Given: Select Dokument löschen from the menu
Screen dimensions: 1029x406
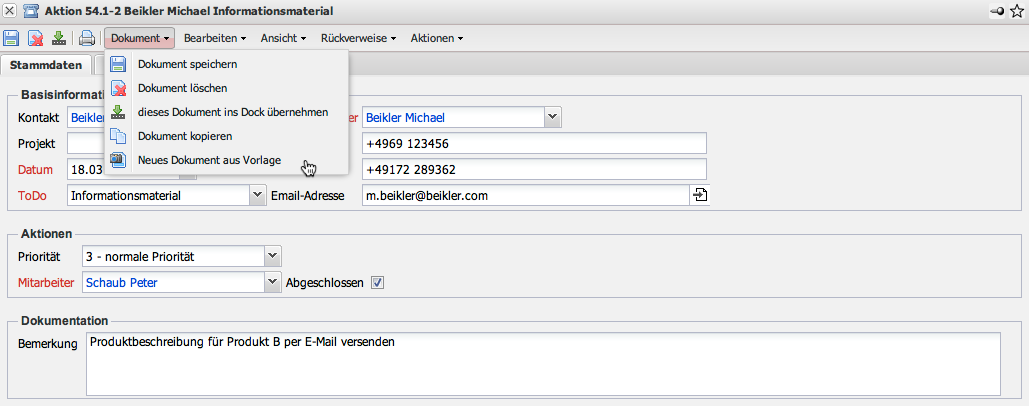Looking at the screenshot, I should coord(182,88).
